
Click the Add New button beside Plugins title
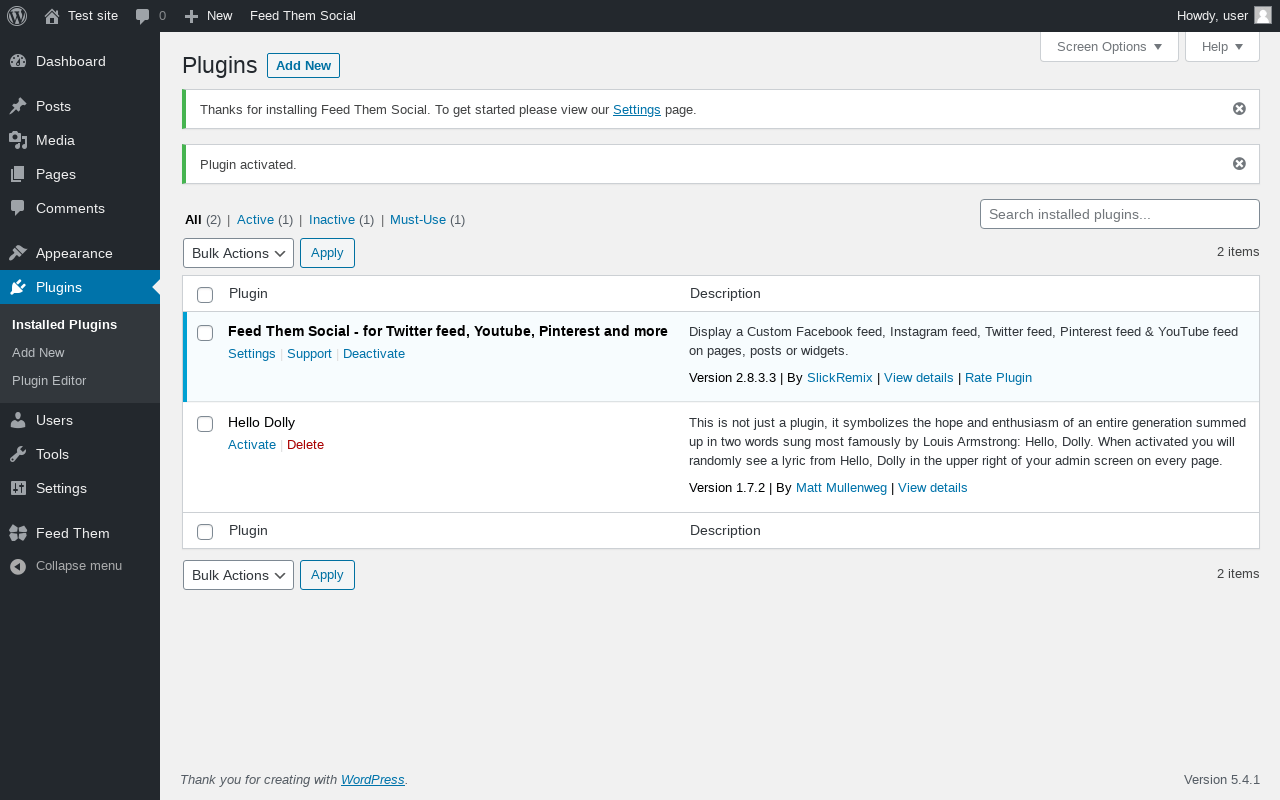303,65
